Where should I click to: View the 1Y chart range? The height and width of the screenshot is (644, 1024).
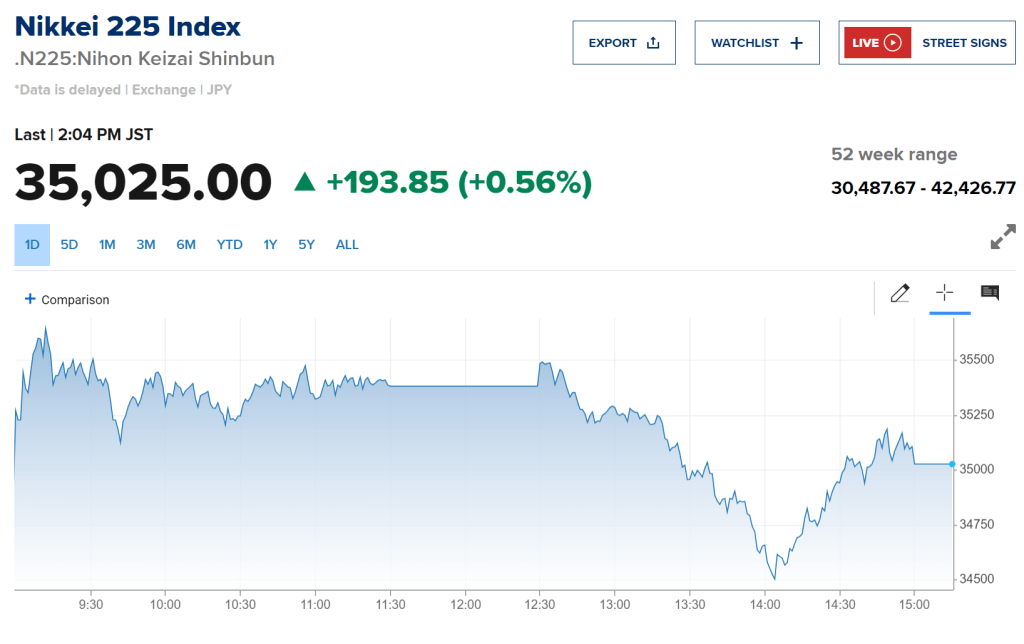(270, 245)
